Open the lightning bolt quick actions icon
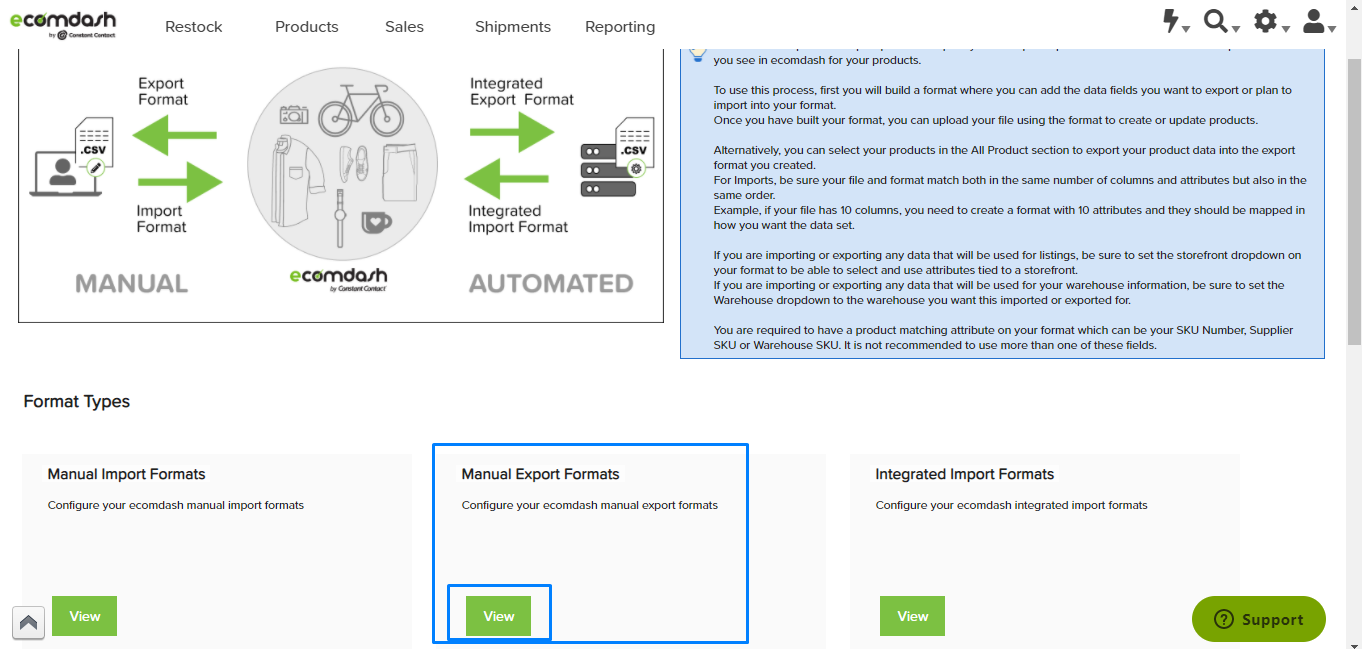The width and height of the screenshot is (1362, 649). point(1171,21)
